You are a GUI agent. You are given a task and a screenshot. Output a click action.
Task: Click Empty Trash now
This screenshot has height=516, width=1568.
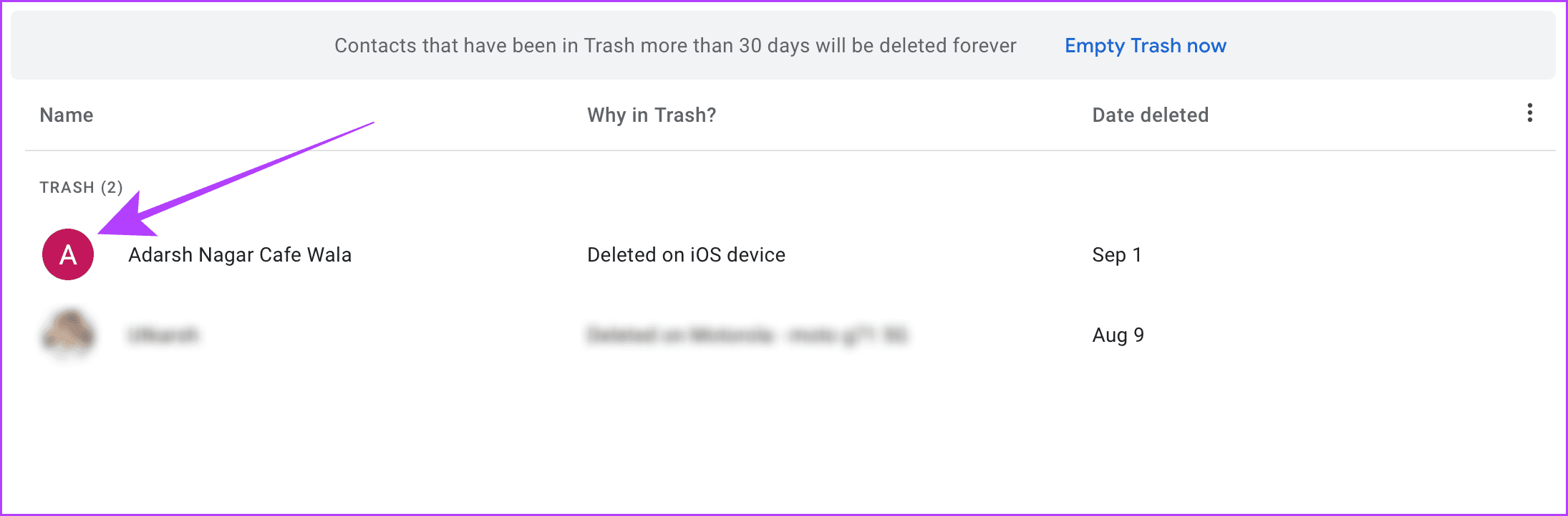1145,45
